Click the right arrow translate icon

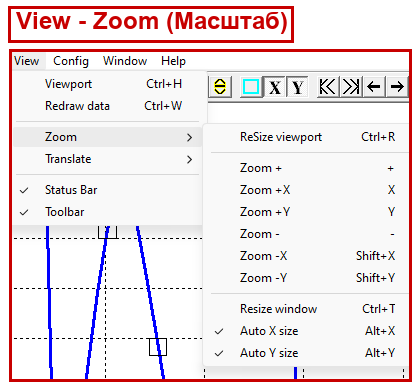pyautogui.click(x=397, y=87)
